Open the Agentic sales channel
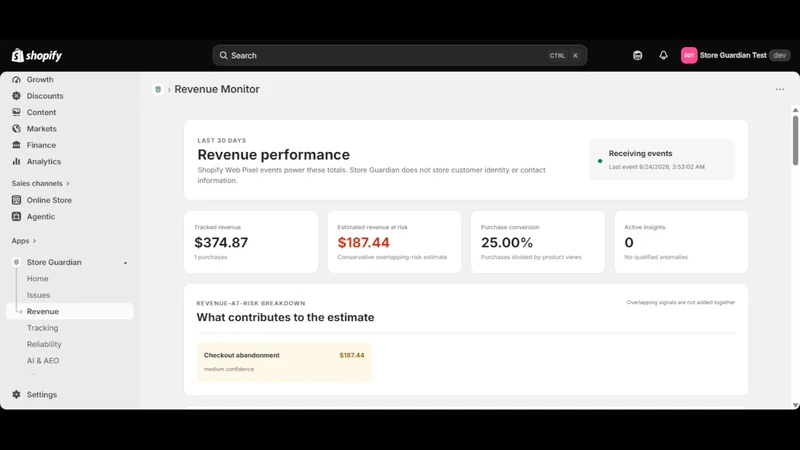The width and height of the screenshot is (800, 450). coord(41,216)
